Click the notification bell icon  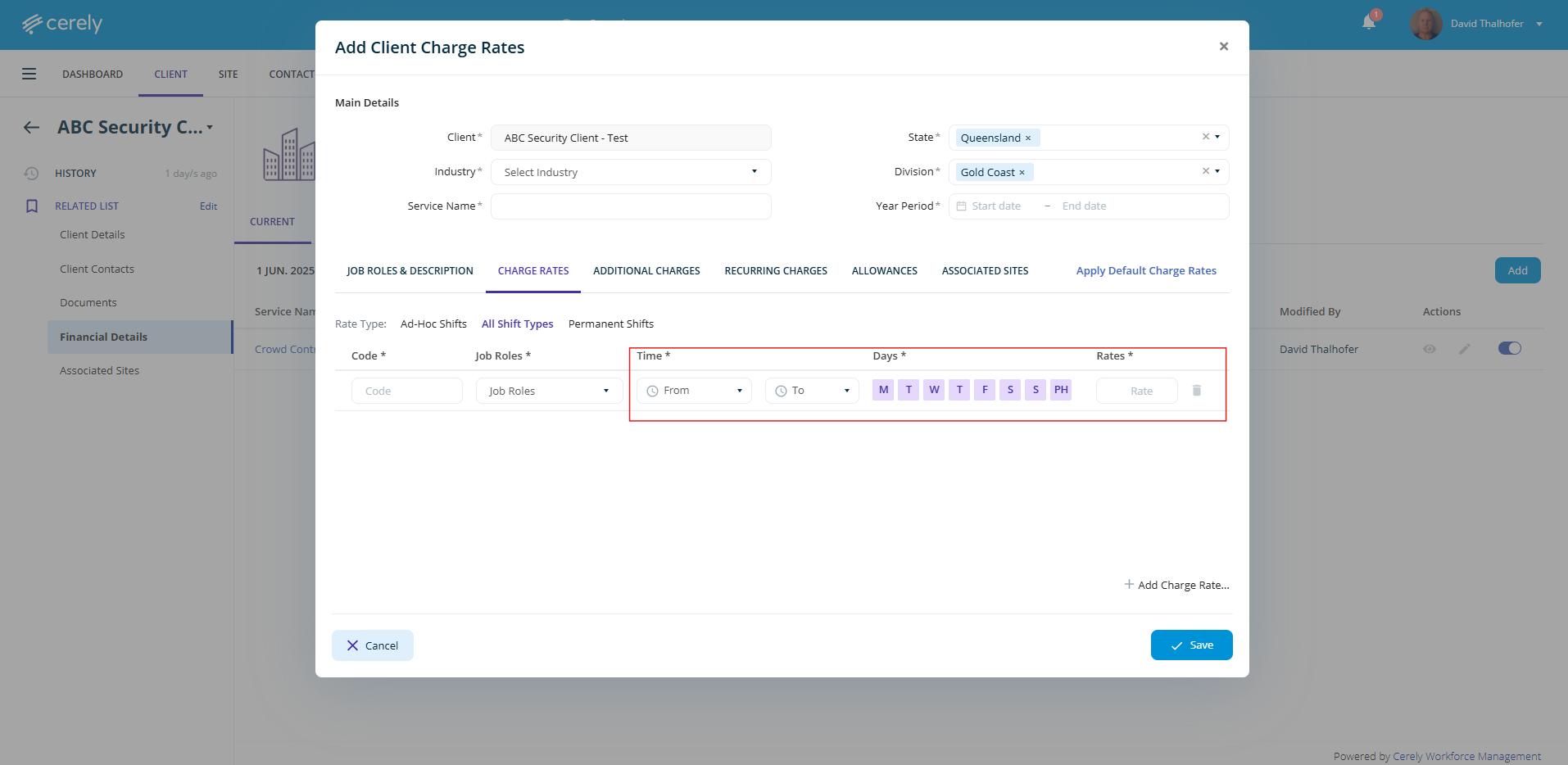point(1368,22)
